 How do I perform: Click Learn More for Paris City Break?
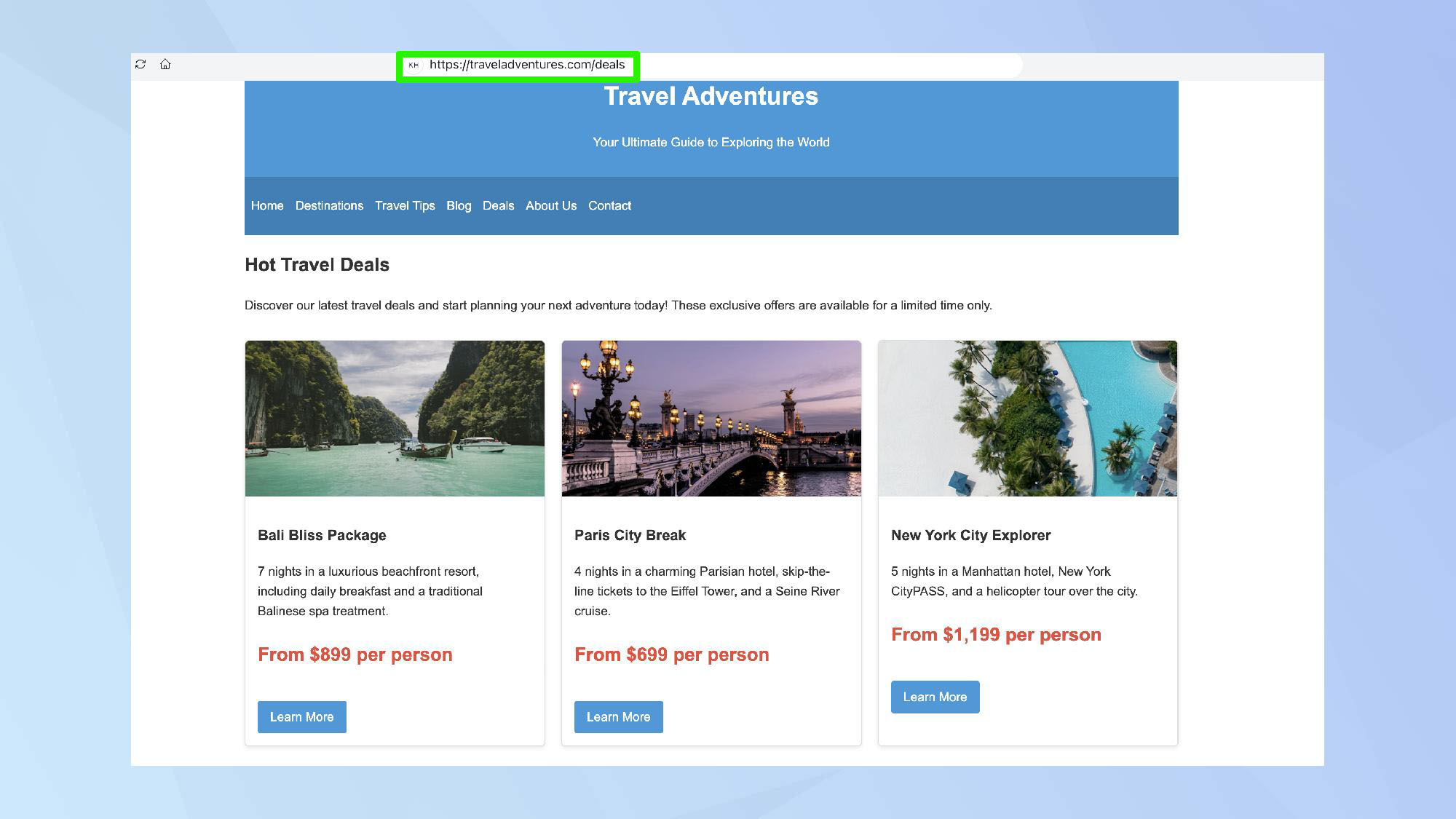point(618,717)
